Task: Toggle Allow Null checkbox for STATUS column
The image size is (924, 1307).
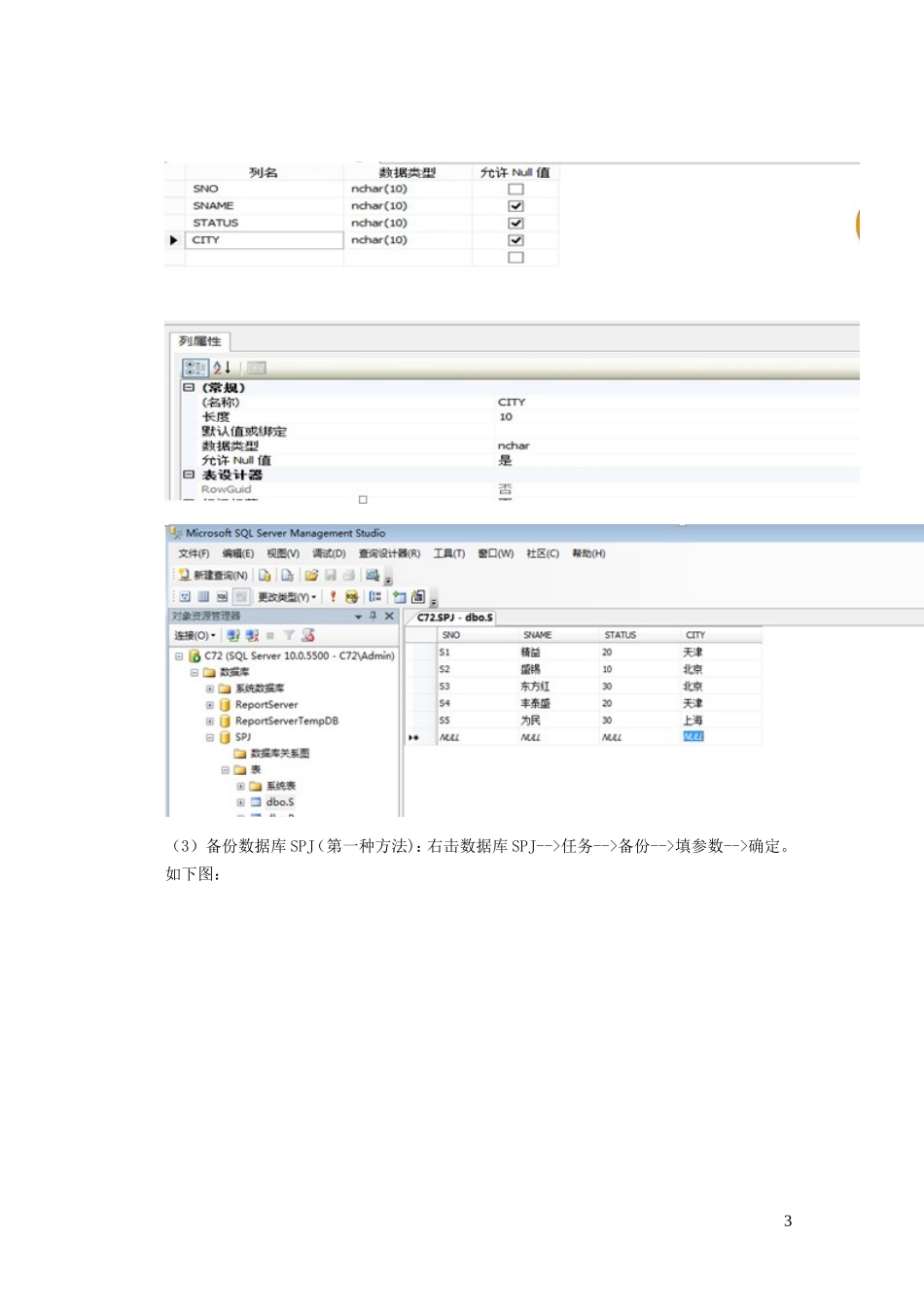Action: coord(515,223)
